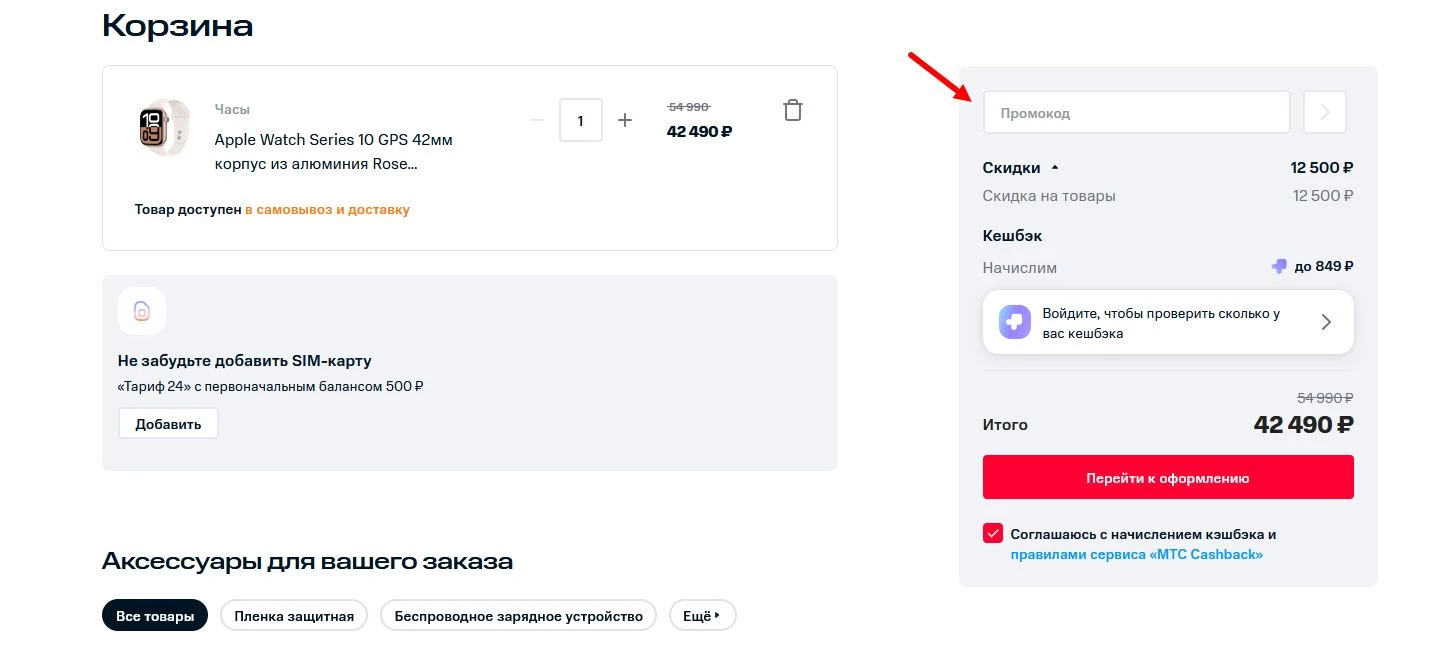This screenshot has width=1434, height=646.
Task: Switch to the «Пленка защитная» category
Action: coord(293,616)
